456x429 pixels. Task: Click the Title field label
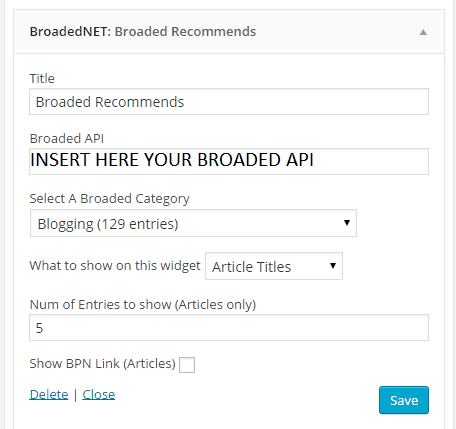click(42, 79)
